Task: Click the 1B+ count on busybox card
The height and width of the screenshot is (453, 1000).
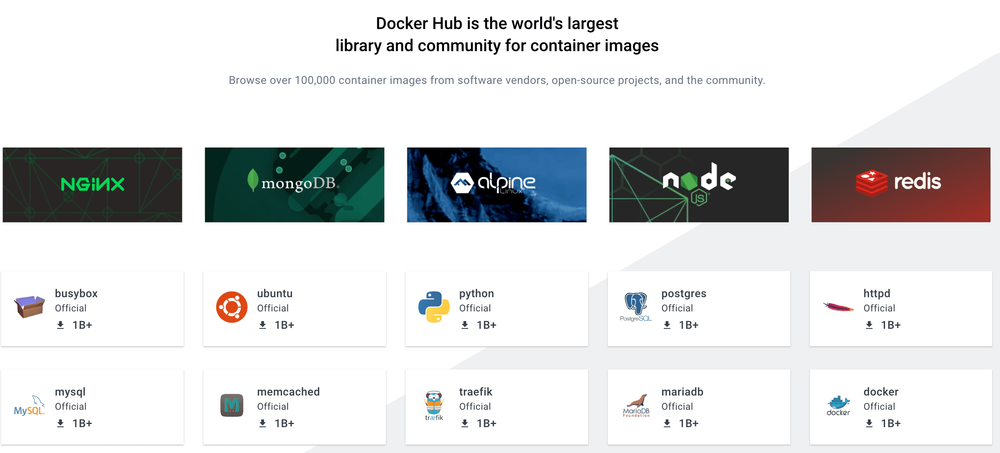Action: [x=82, y=325]
